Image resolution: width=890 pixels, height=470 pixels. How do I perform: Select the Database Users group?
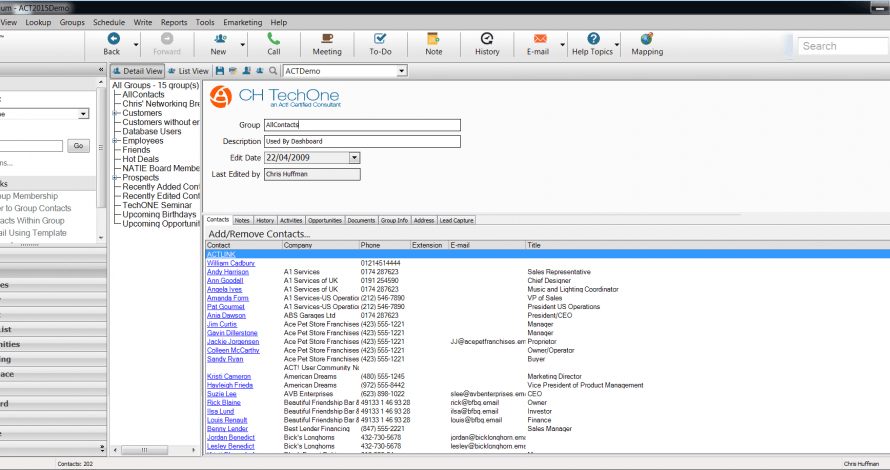pyautogui.click(x=152, y=131)
